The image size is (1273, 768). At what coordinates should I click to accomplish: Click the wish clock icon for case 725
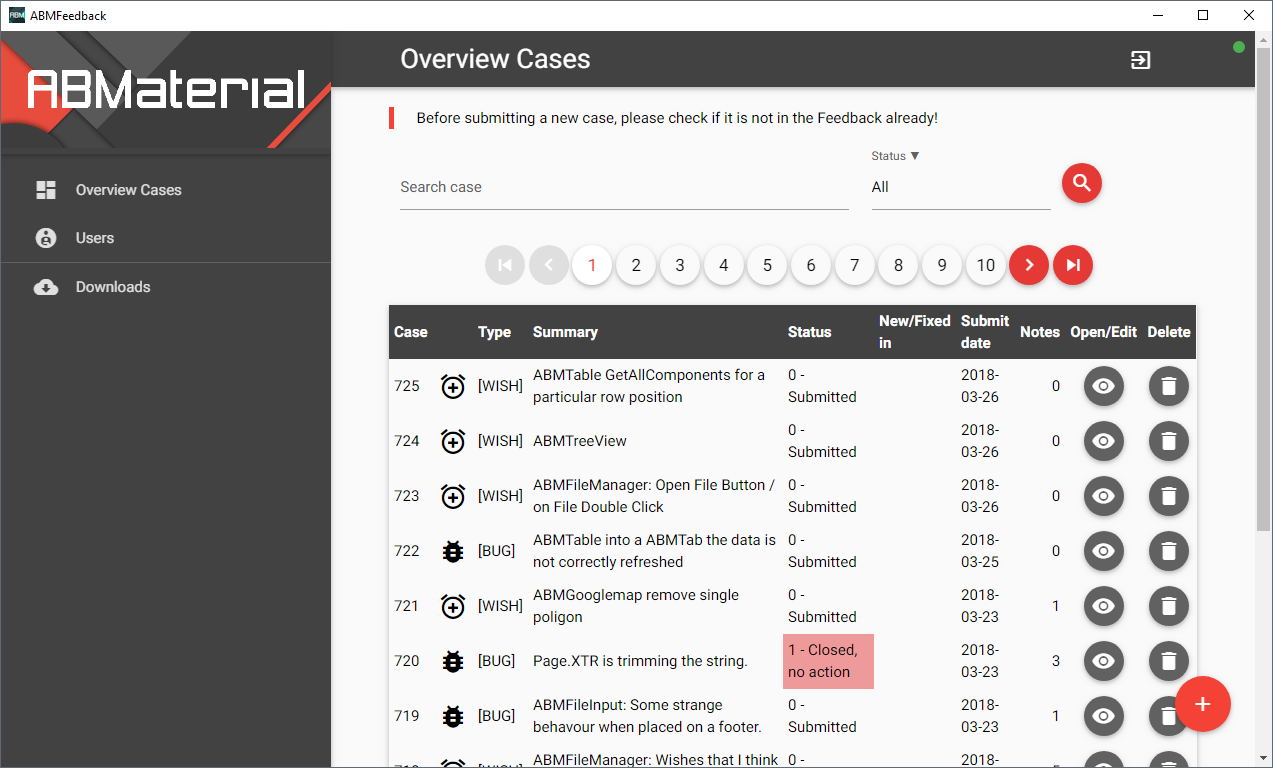[x=453, y=386]
